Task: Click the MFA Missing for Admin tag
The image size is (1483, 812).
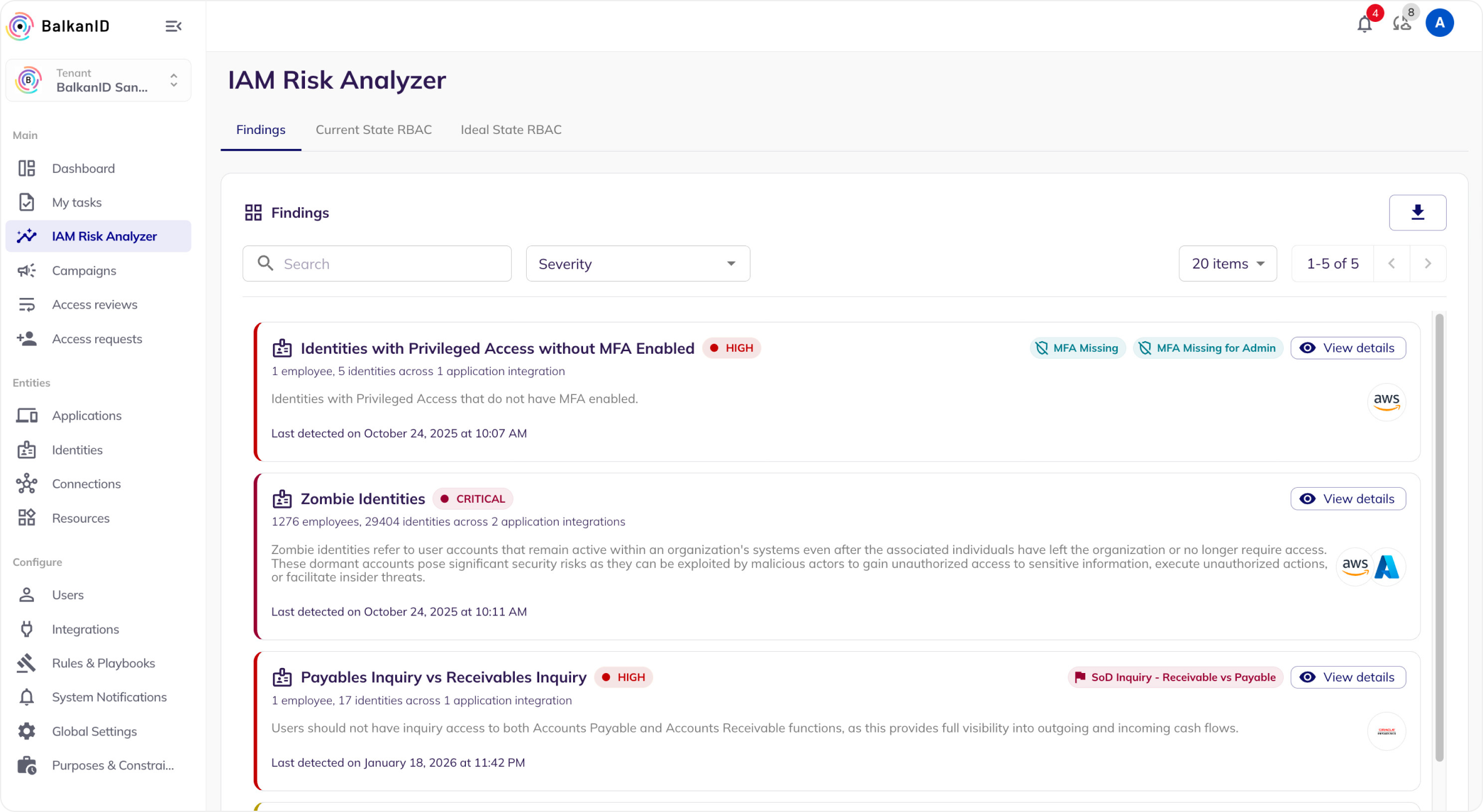Action: point(1207,348)
